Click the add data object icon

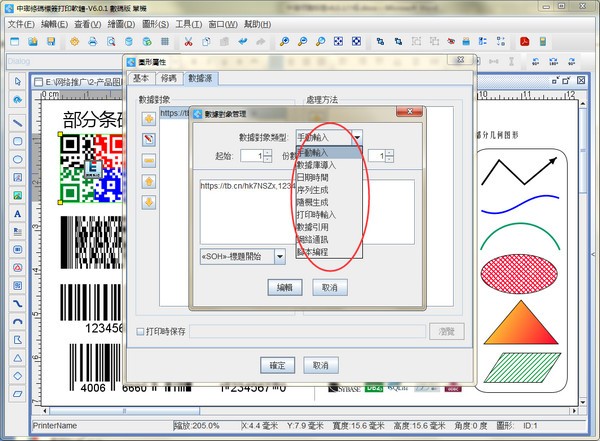pos(149,118)
